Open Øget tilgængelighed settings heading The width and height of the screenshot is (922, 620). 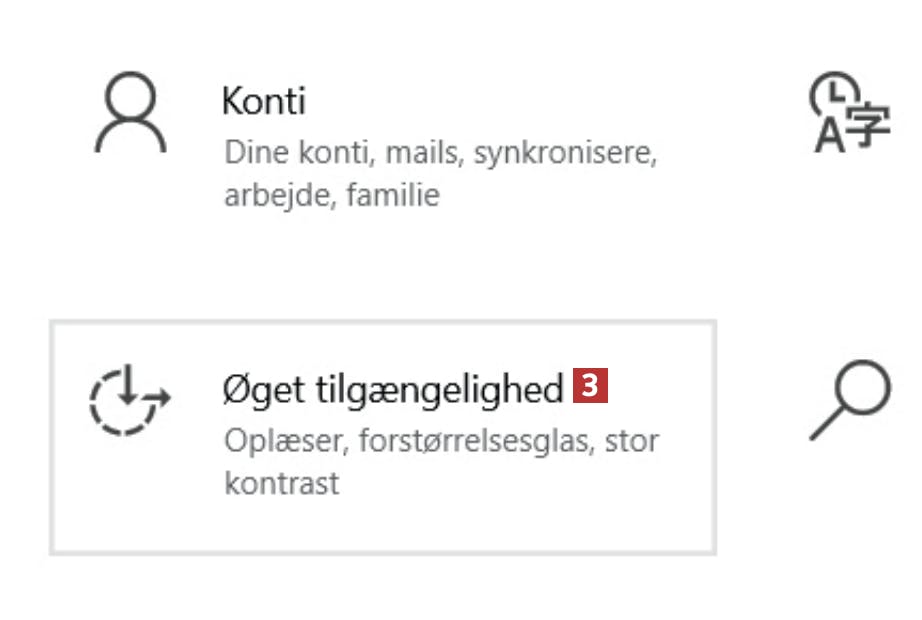(x=393, y=389)
